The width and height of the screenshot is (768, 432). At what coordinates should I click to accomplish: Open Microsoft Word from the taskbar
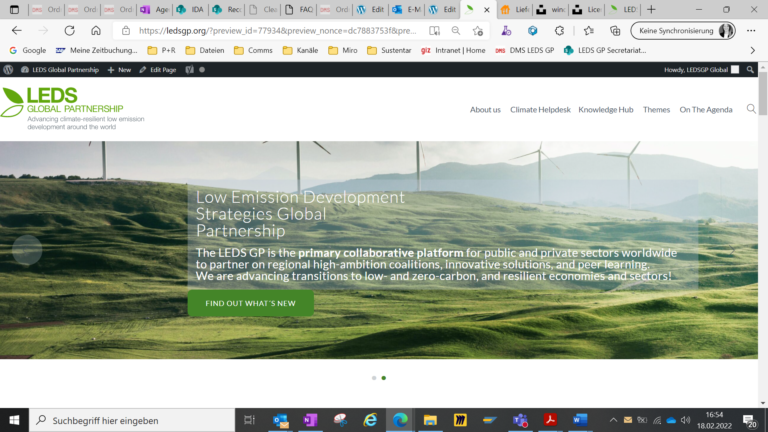[x=580, y=420]
